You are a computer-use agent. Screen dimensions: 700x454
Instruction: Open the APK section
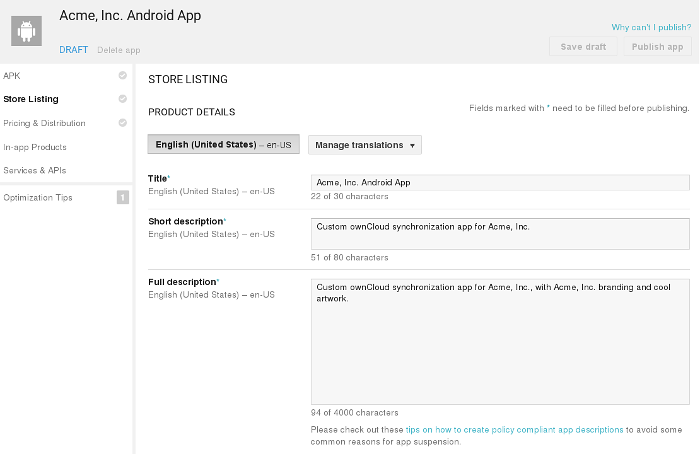tap(12, 75)
